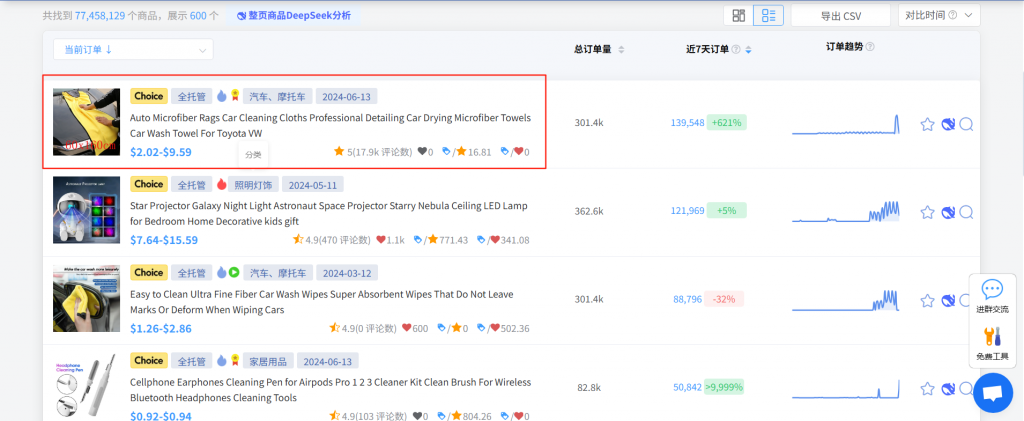Favorite the Auto Microfiber Rags product star
The image size is (1024, 421).
[927, 124]
